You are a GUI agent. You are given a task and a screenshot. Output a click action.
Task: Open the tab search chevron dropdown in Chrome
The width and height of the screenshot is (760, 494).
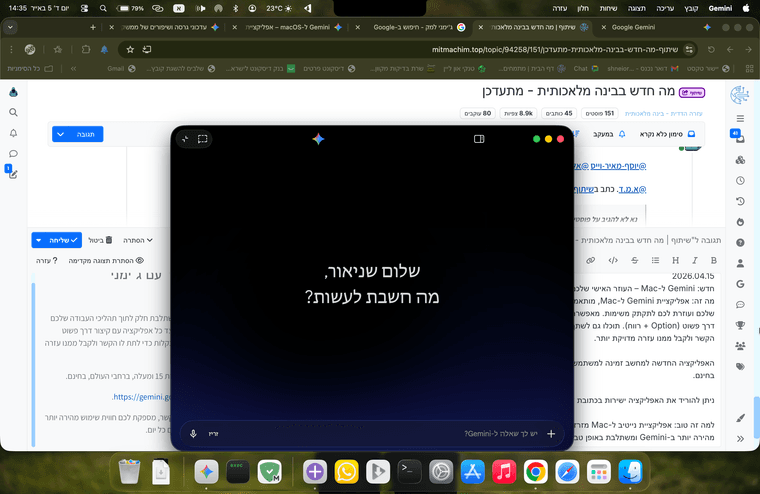pos(10,28)
